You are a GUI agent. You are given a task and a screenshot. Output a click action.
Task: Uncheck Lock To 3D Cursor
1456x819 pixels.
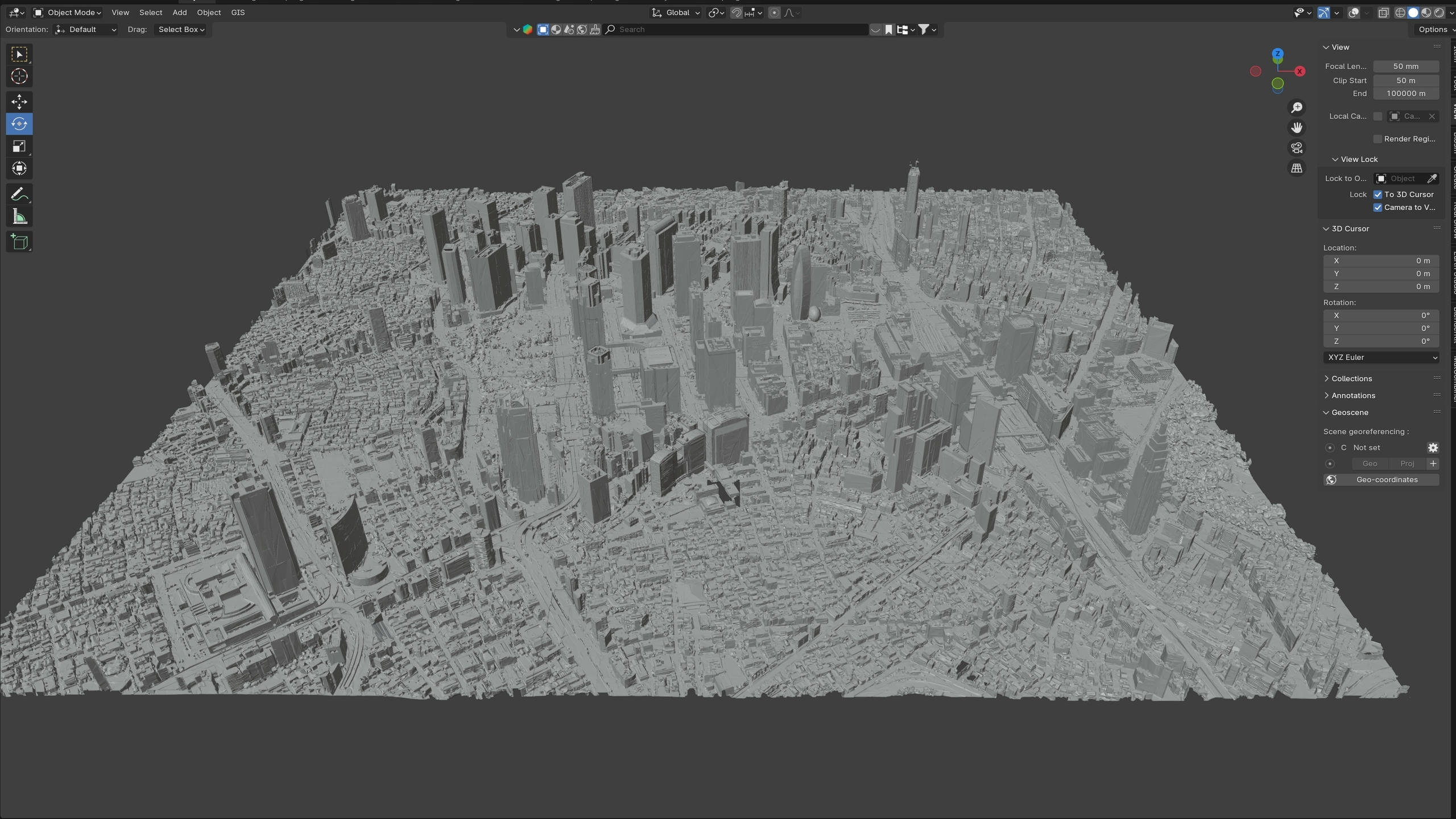click(x=1378, y=195)
